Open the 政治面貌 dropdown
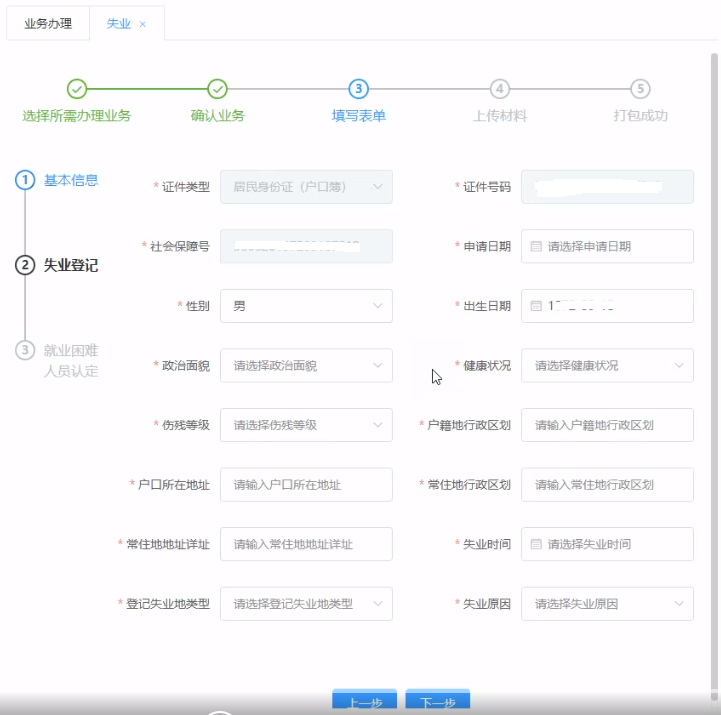The height and width of the screenshot is (715, 721). [306, 366]
